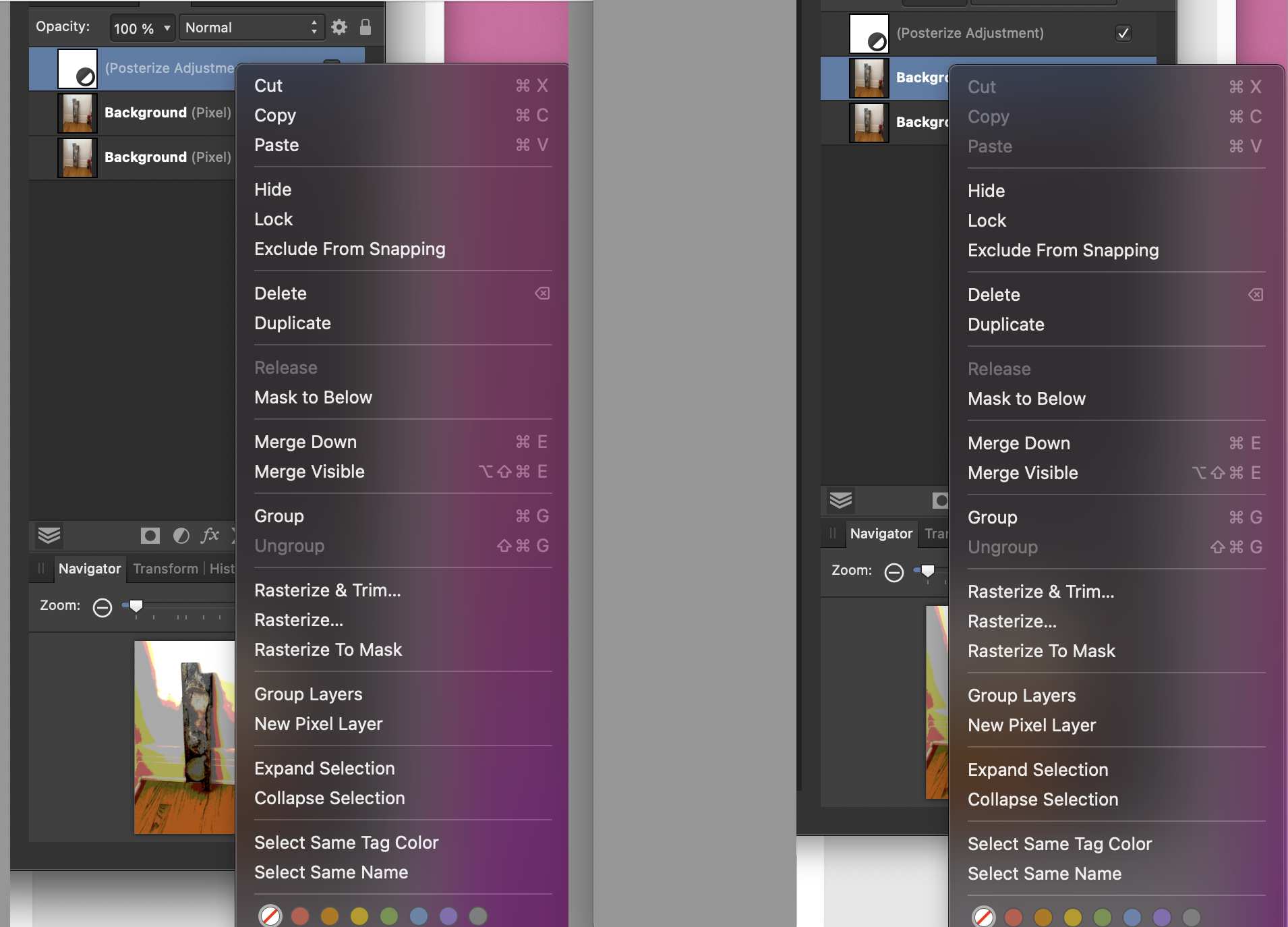Open the Layer Effects fx icon
Image resolution: width=1288 pixels, height=927 pixels.
pos(211,535)
